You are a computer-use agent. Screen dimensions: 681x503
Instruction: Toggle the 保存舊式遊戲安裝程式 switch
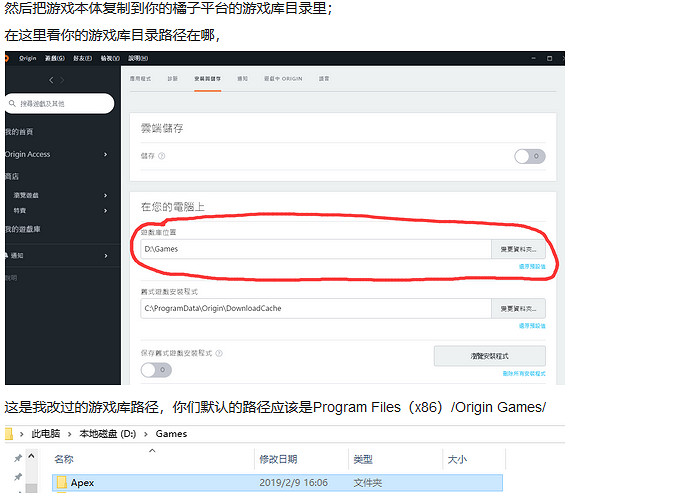(156, 370)
